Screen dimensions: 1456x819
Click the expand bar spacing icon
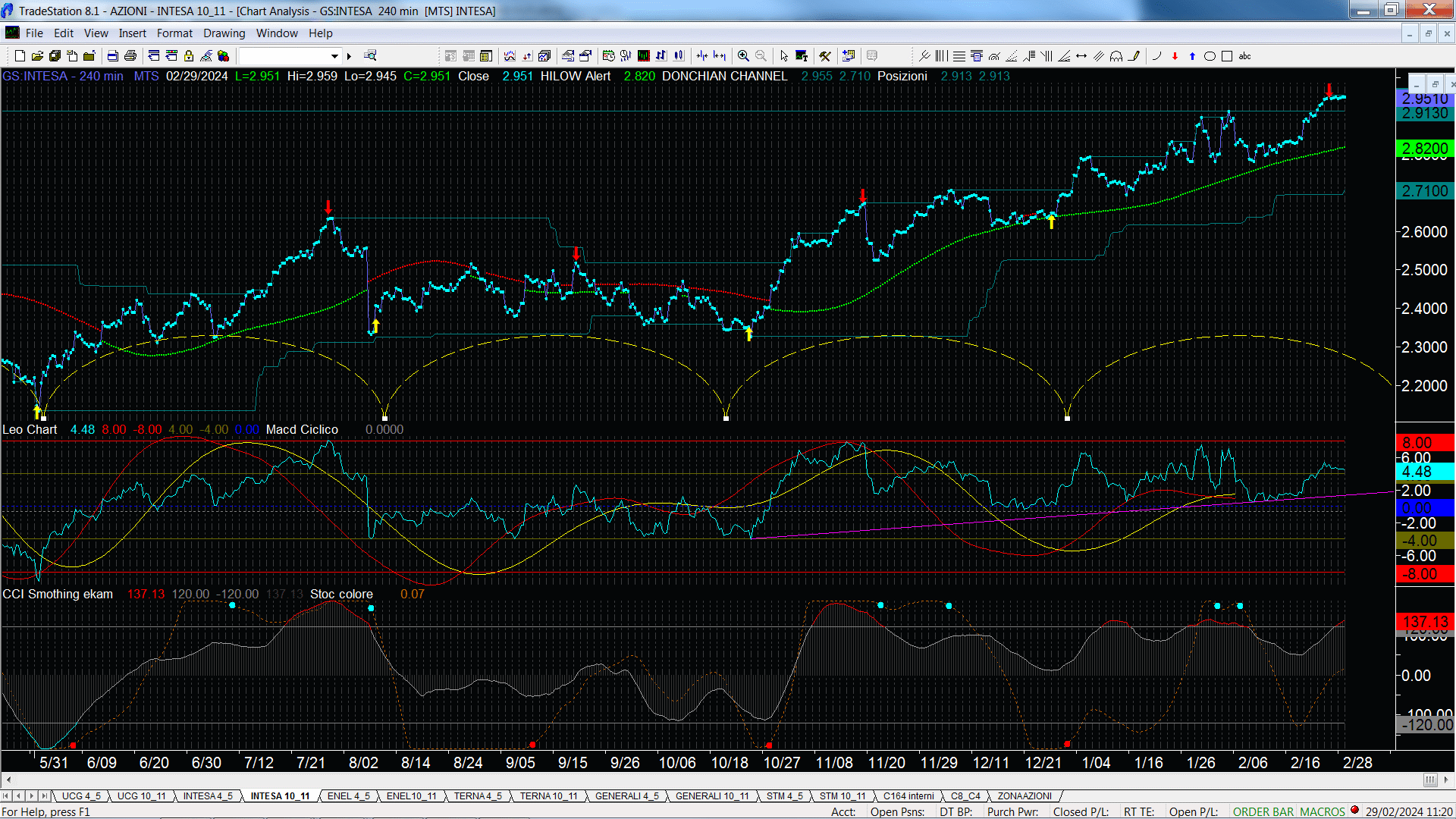(x=720, y=56)
